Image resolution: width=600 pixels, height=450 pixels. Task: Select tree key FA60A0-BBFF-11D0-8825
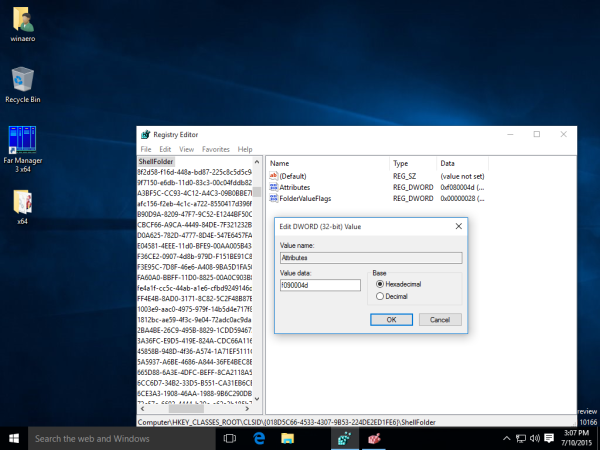pyautogui.click(x=195, y=277)
